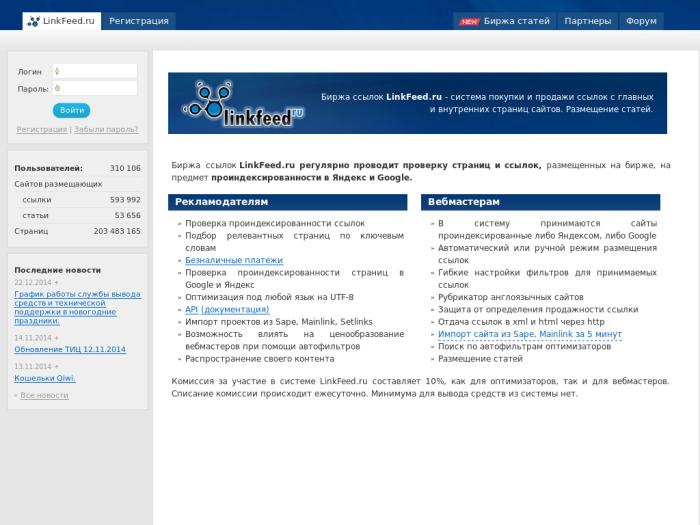Open the Кошельки Qiwi news link
Viewport: 700px width, 525px height.
click(x=45, y=378)
